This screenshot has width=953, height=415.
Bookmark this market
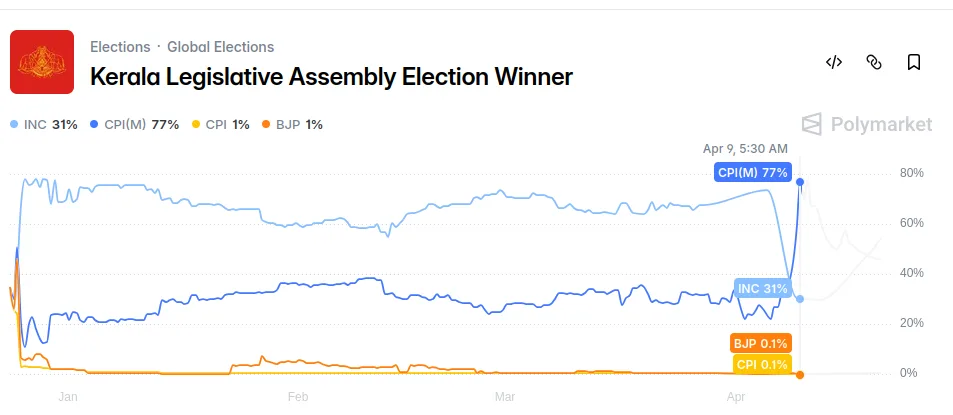[x=913, y=62]
